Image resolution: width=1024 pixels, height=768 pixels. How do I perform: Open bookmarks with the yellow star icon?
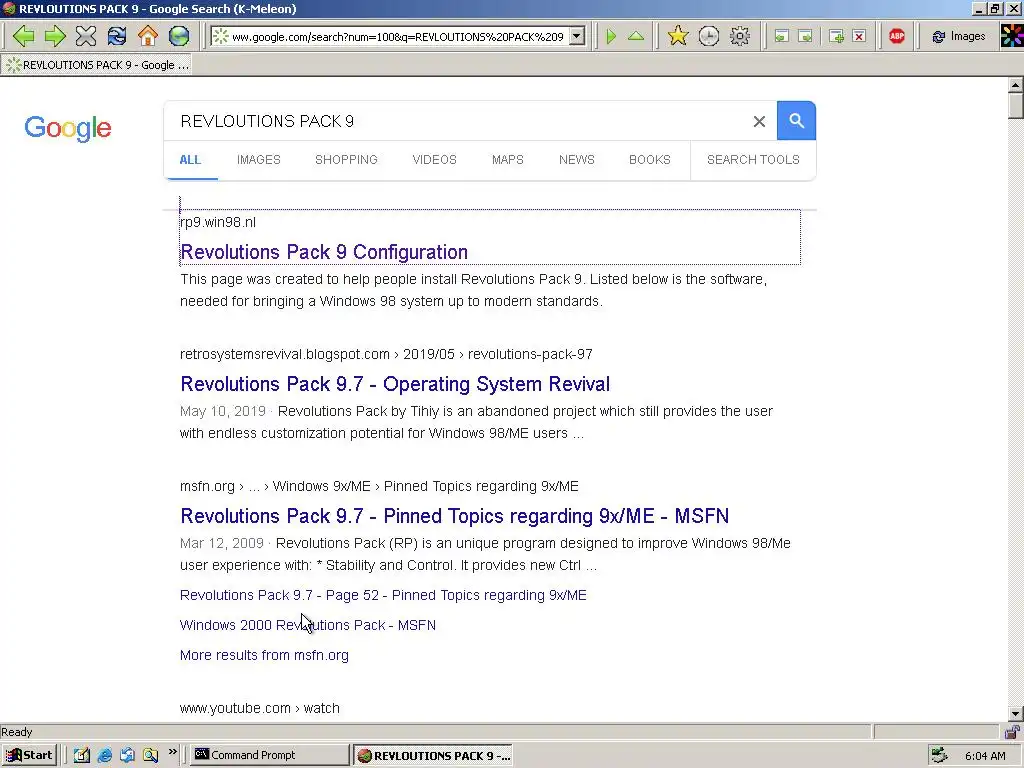678,36
